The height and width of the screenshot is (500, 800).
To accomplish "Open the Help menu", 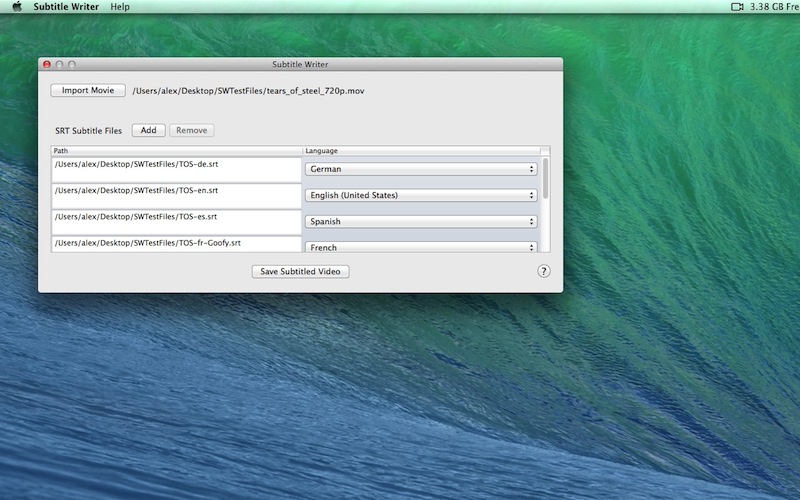I will [120, 7].
